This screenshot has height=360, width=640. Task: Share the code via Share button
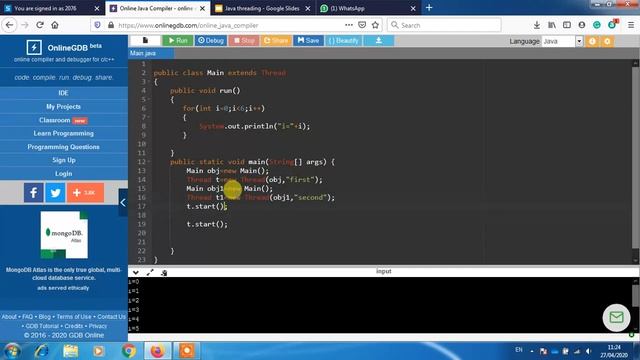point(276,40)
